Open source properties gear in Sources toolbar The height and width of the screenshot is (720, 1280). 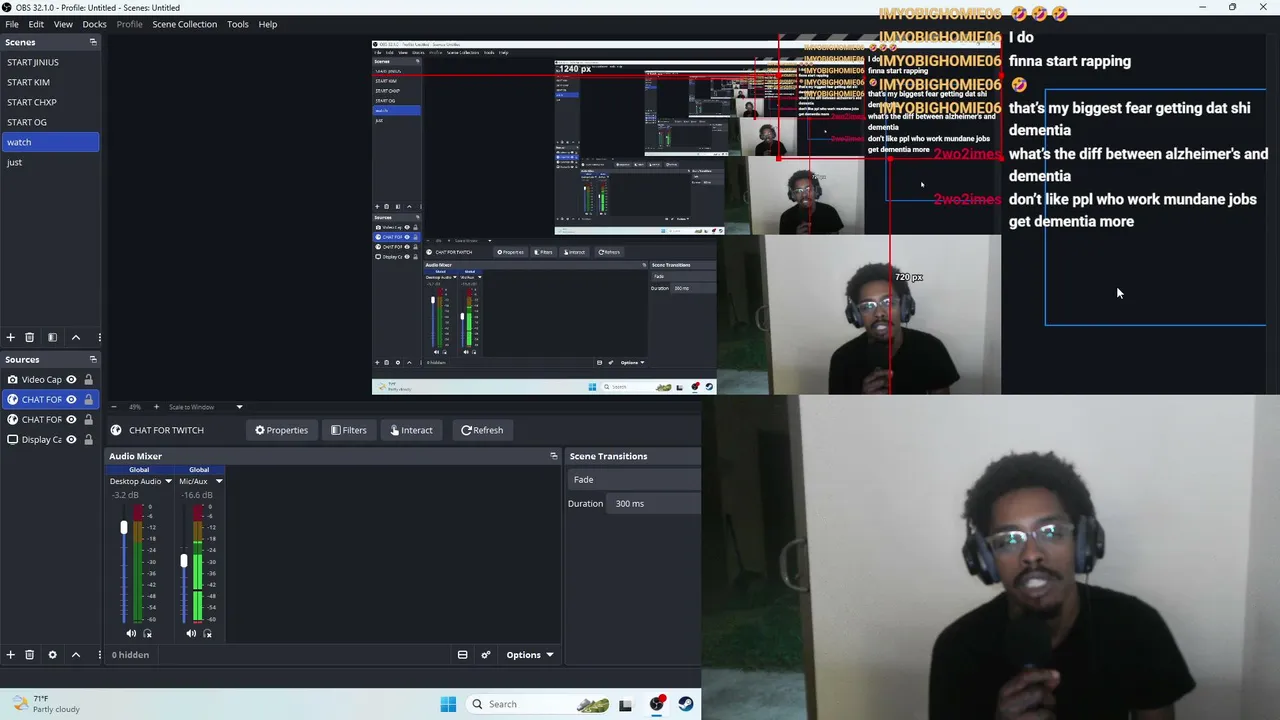pos(52,655)
